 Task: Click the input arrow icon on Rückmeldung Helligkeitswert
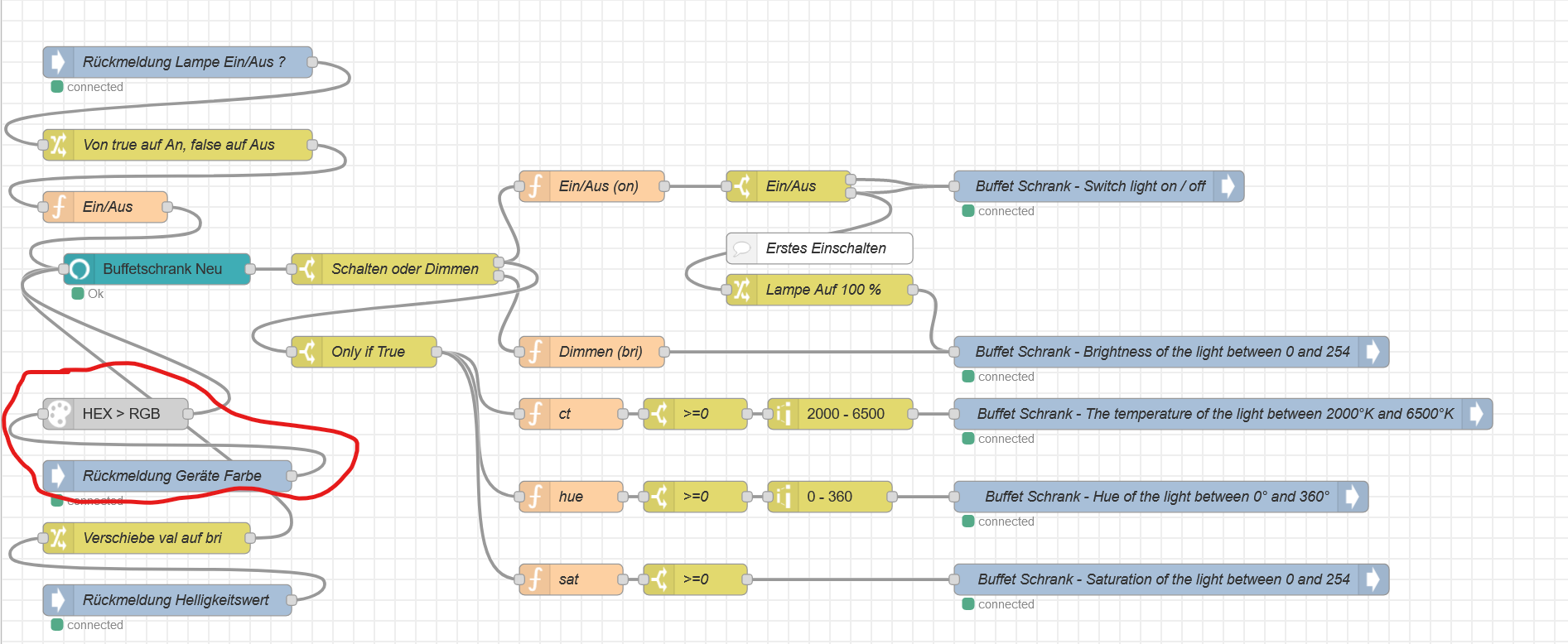coord(57,600)
